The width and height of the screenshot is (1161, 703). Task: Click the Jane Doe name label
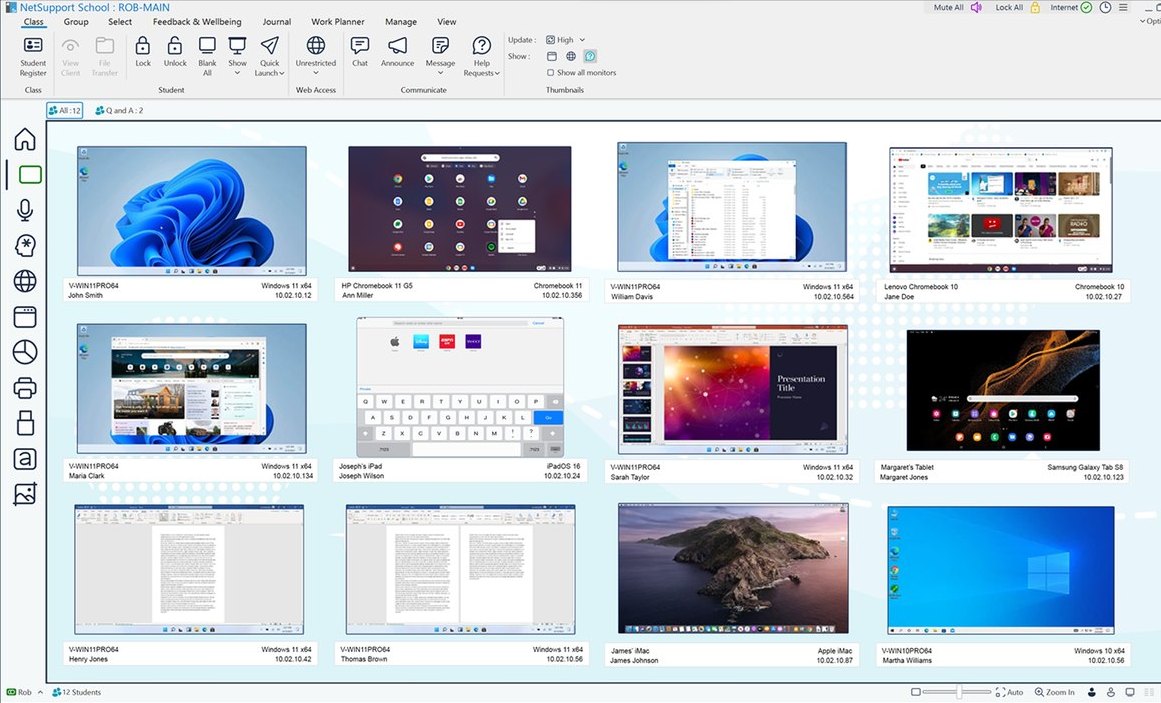(897, 296)
